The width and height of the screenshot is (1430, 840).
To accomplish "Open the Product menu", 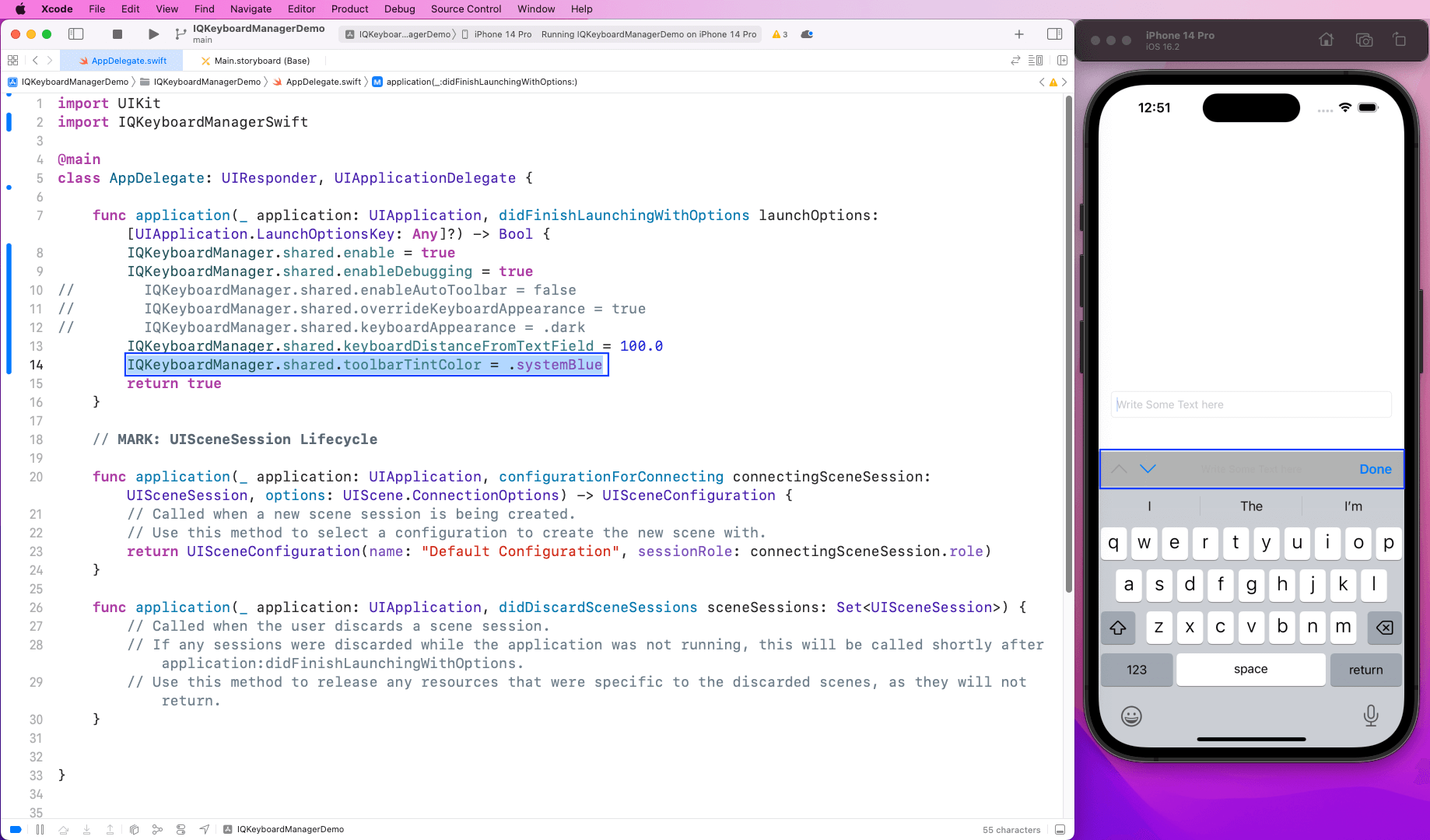I will 349,9.
